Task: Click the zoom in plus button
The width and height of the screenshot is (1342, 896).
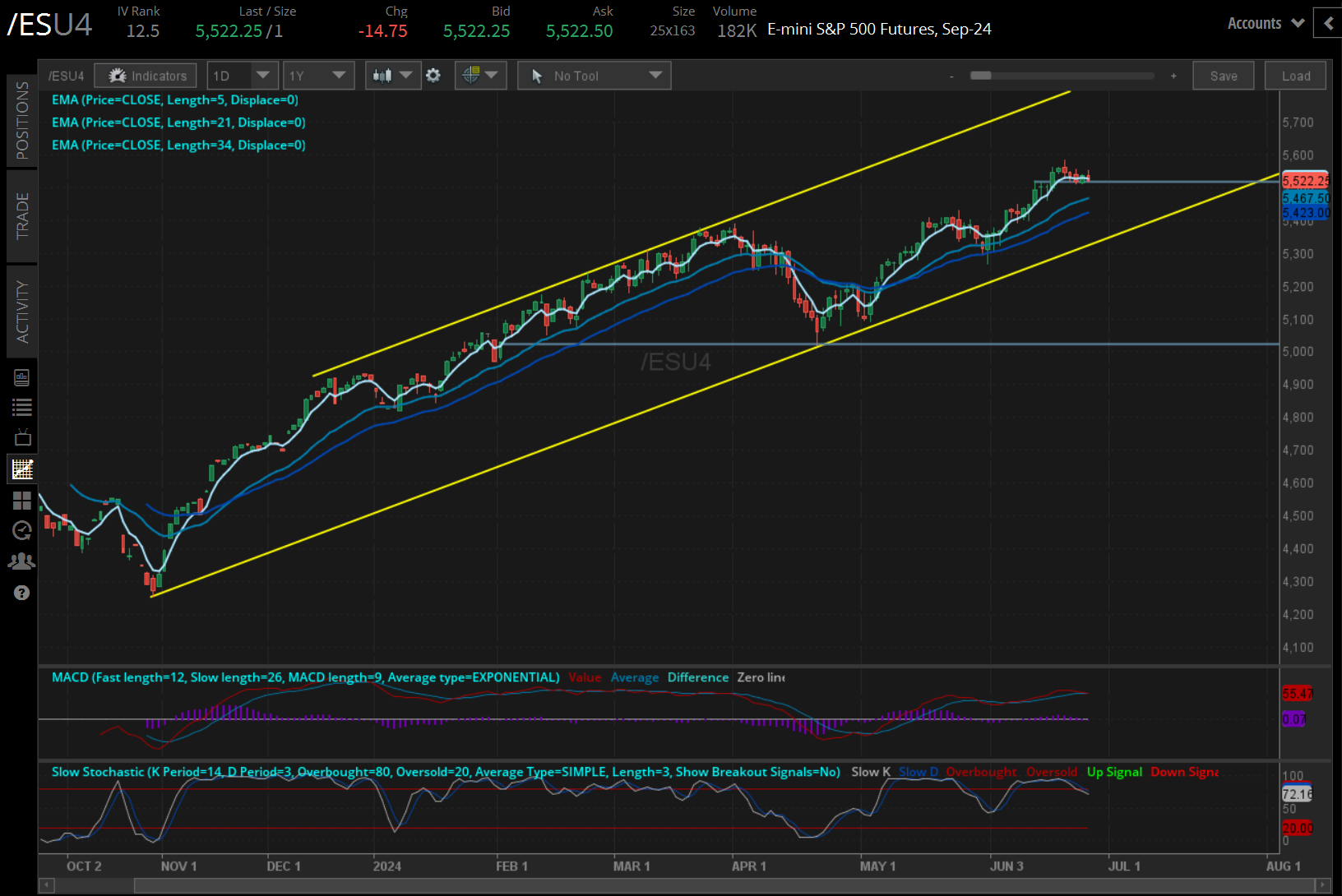Action: pyautogui.click(x=1173, y=76)
